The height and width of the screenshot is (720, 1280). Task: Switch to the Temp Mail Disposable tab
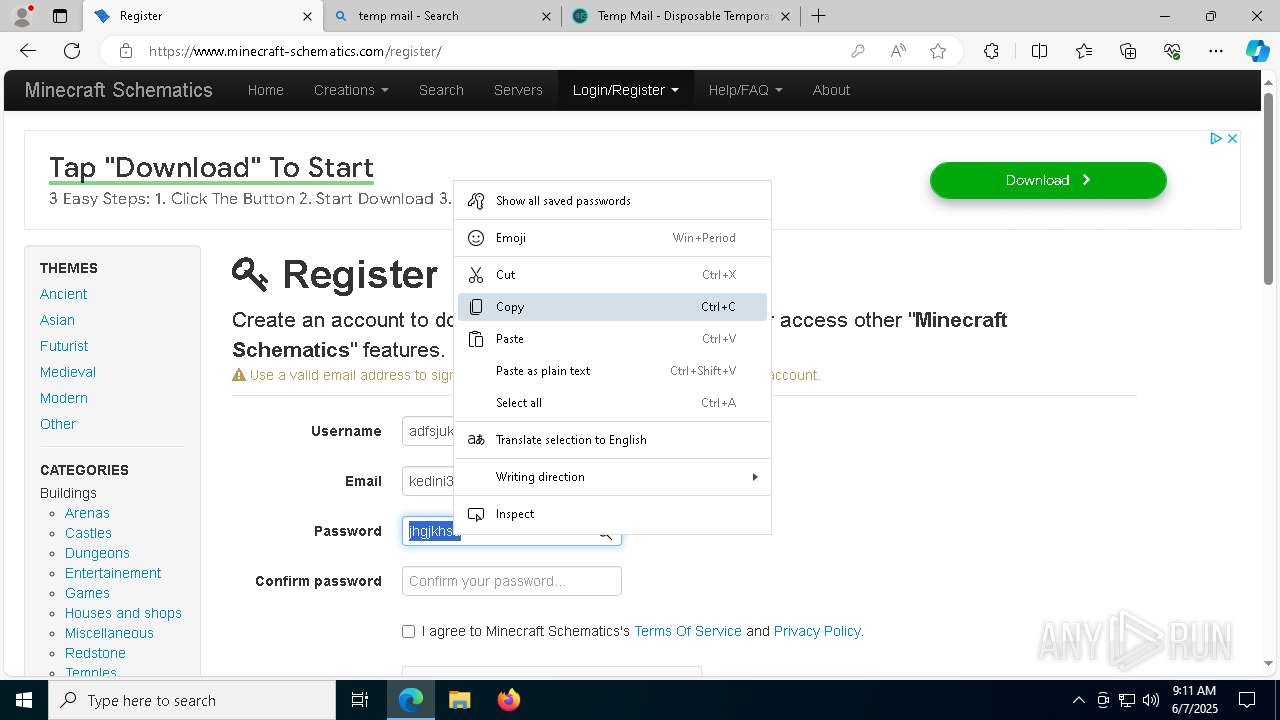pos(680,16)
